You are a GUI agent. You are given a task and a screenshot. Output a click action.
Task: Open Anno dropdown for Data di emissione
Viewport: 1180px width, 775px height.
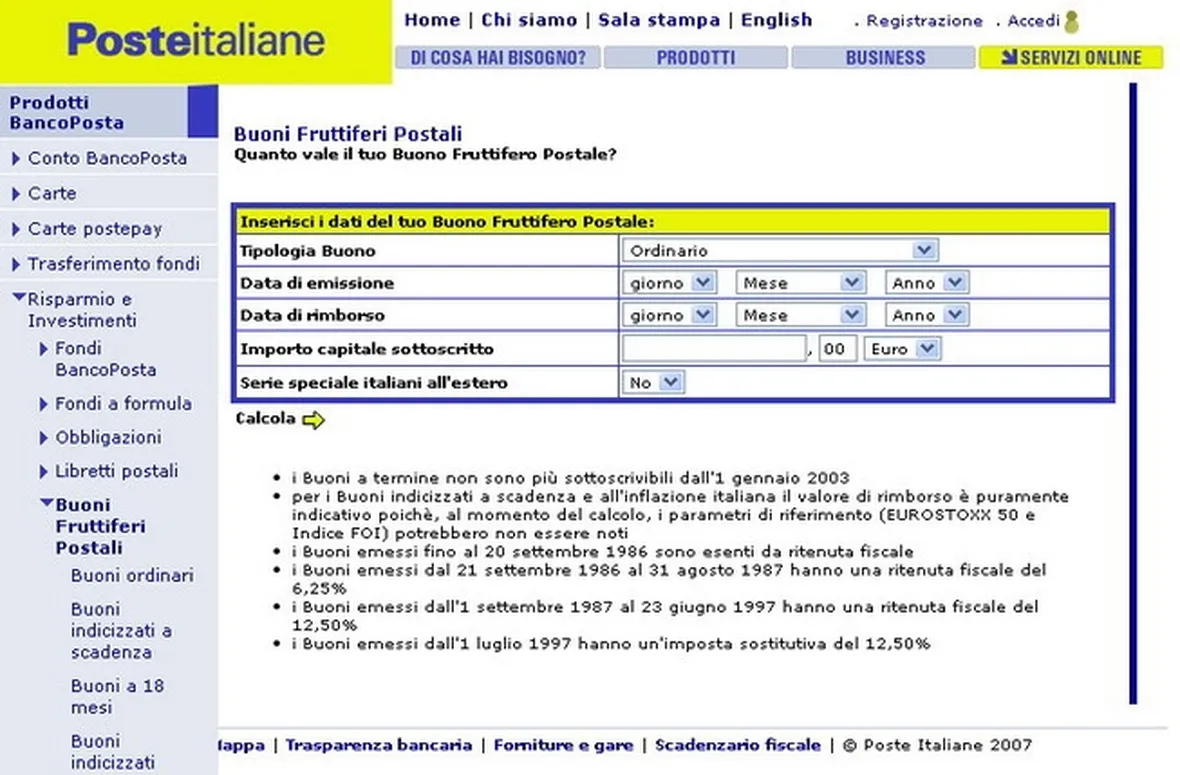point(926,283)
